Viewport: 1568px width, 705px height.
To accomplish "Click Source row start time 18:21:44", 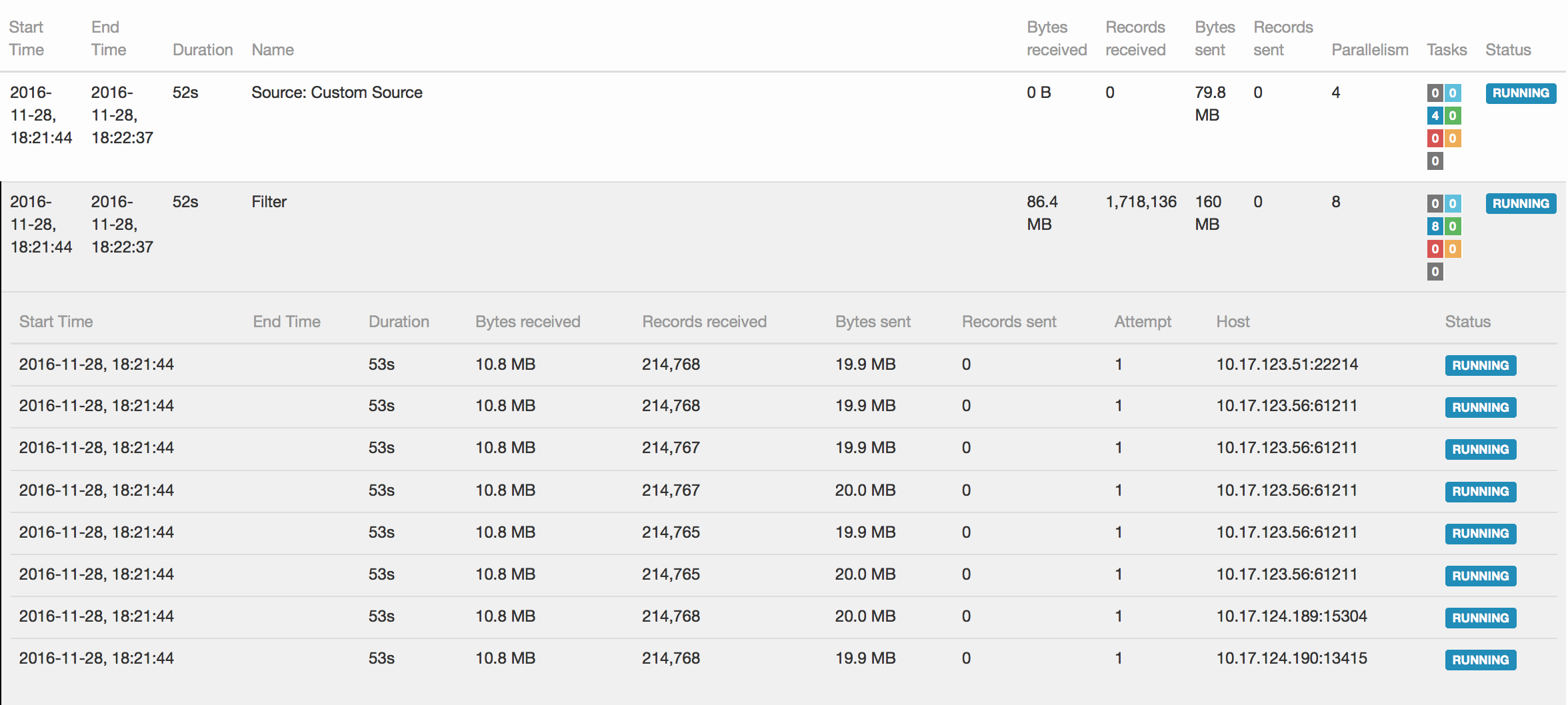I will [41, 138].
